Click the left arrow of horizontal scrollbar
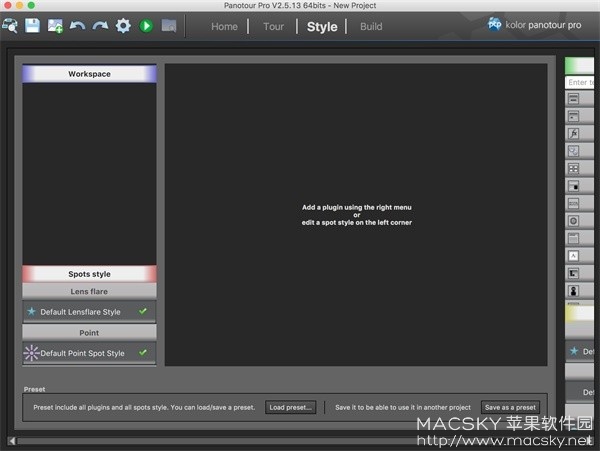This screenshot has width=600, height=451. (11, 441)
